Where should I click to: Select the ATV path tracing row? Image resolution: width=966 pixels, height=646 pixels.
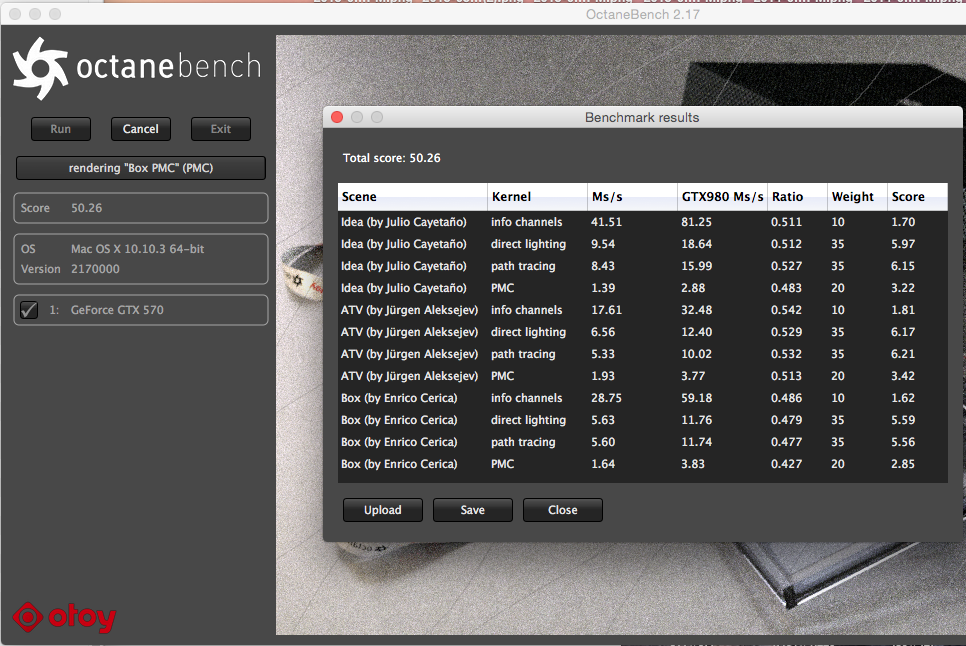pos(643,354)
